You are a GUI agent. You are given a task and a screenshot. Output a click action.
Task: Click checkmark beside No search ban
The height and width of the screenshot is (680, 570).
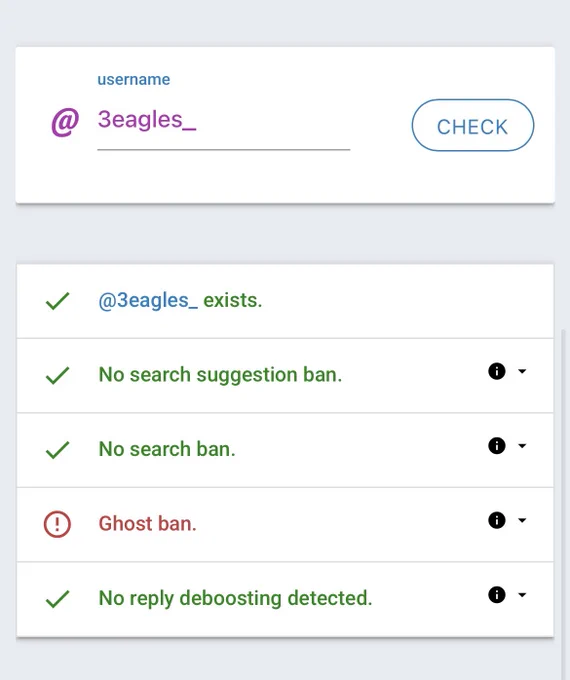click(x=57, y=450)
